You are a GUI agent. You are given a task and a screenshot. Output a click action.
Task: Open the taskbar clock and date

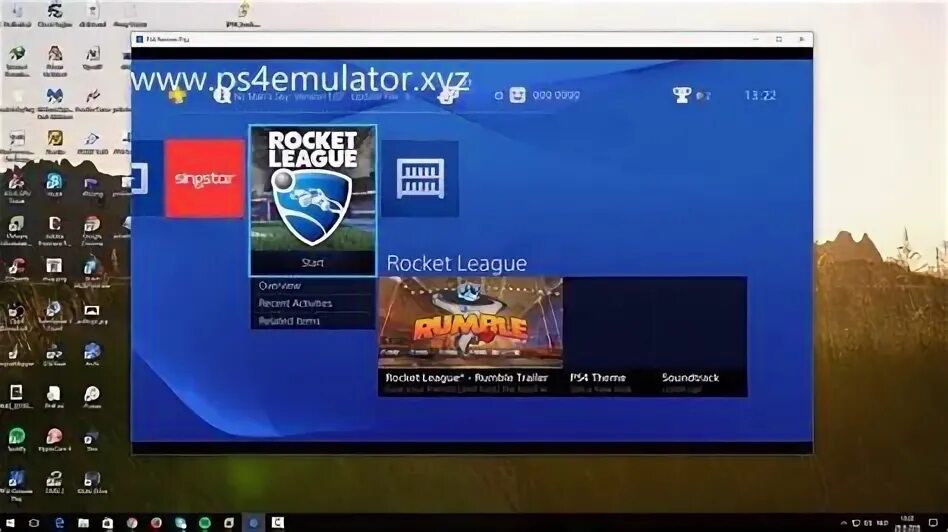click(907, 523)
